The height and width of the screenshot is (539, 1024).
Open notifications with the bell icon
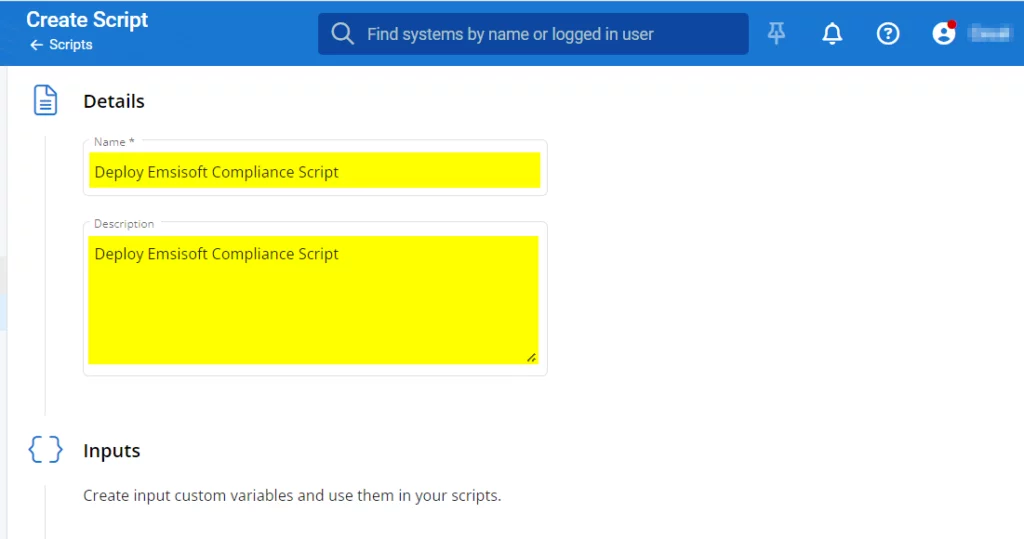coord(832,34)
